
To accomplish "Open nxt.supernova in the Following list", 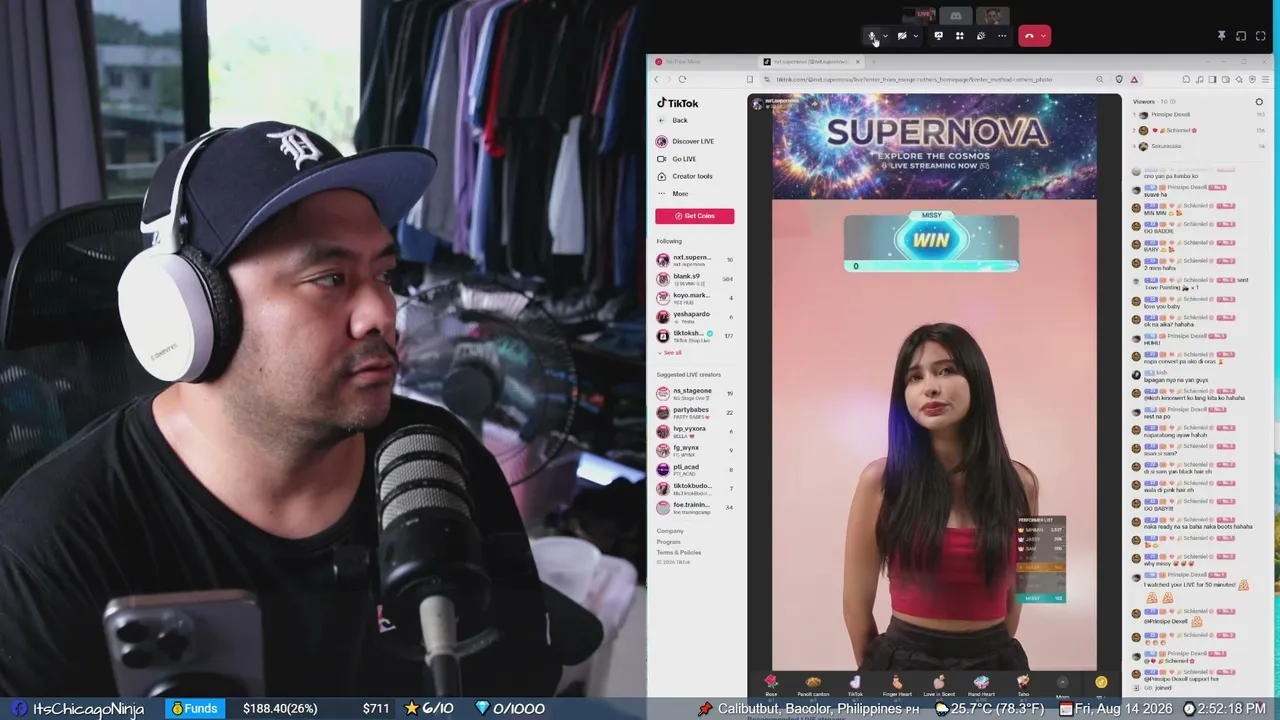I will [695, 260].
